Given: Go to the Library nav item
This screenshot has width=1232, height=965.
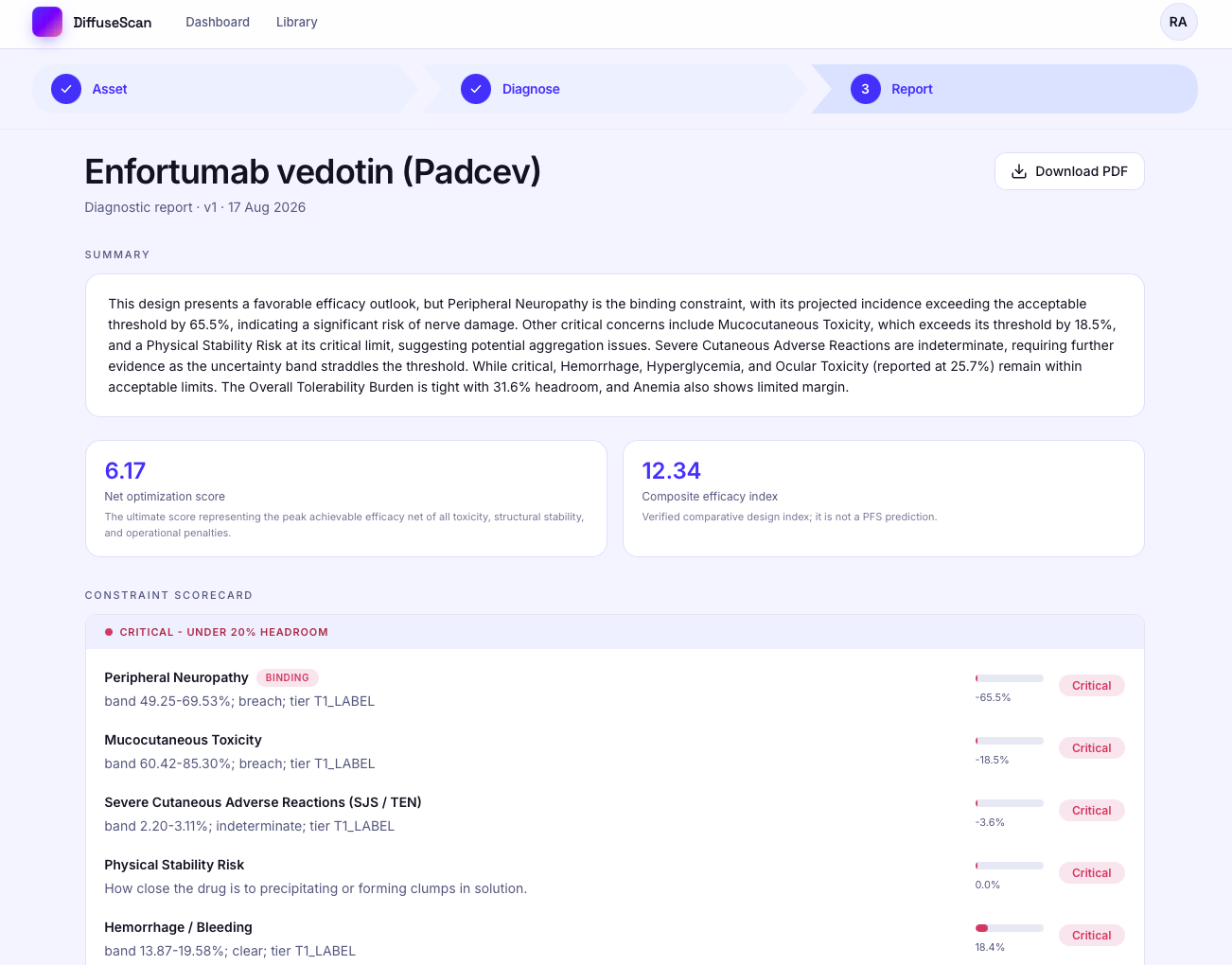Looking at the screenshot, I should (296, 22).
